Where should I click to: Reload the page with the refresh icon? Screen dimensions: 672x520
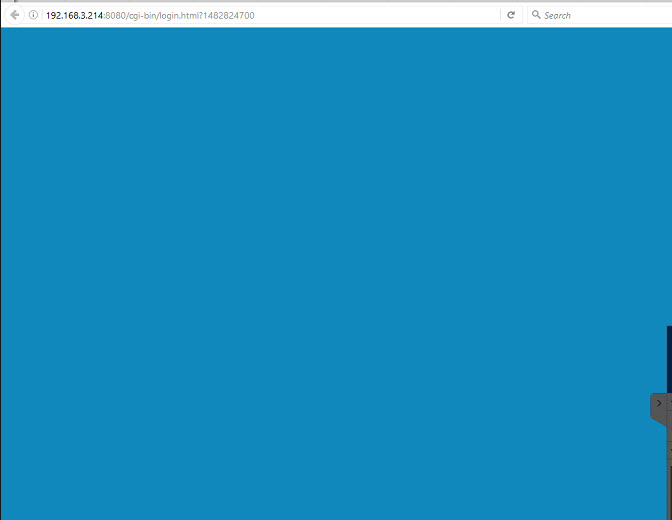(x=511, y=15)
